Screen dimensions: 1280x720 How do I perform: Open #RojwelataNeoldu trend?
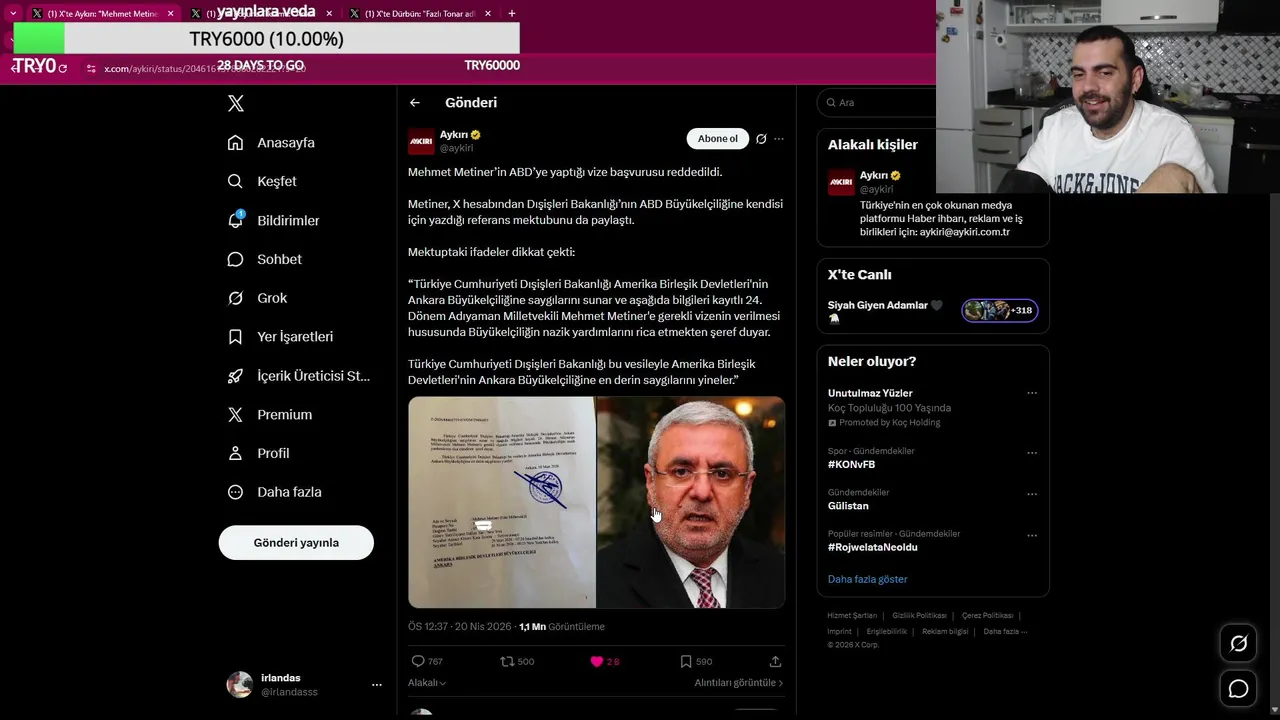point(872,547)
